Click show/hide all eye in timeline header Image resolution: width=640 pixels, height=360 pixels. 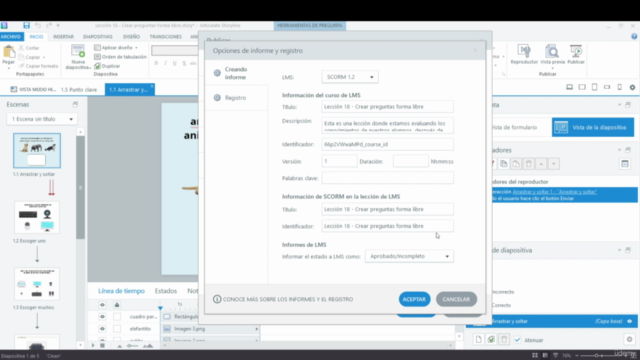102,305
